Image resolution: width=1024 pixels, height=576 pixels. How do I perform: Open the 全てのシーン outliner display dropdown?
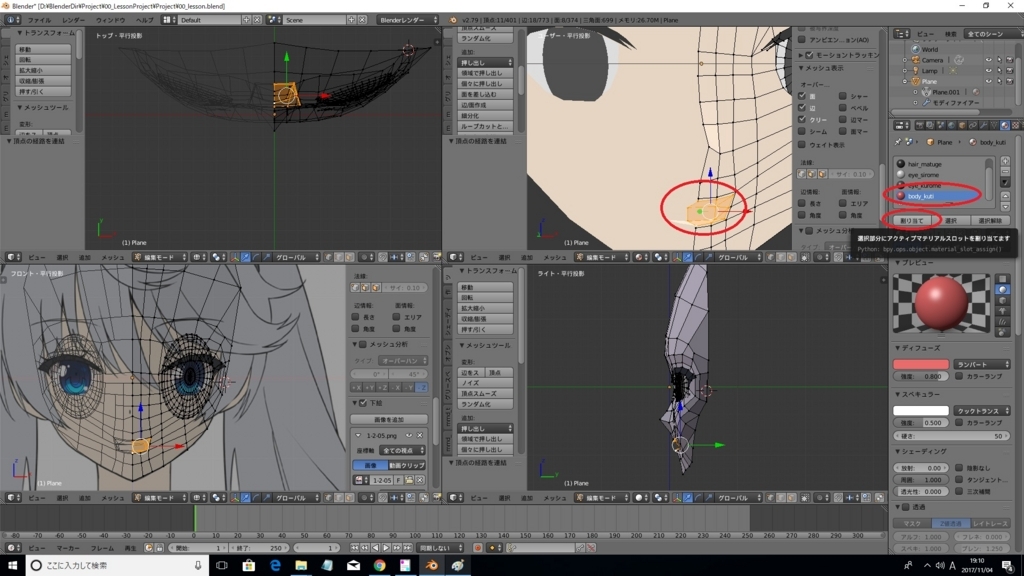click(994, 34)
